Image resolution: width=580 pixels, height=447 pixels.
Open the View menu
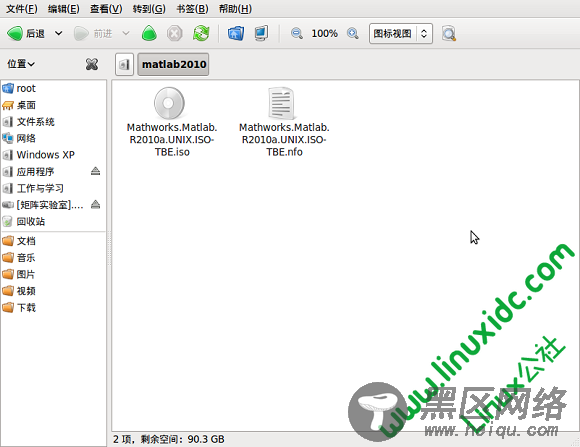tap(106, 9)
